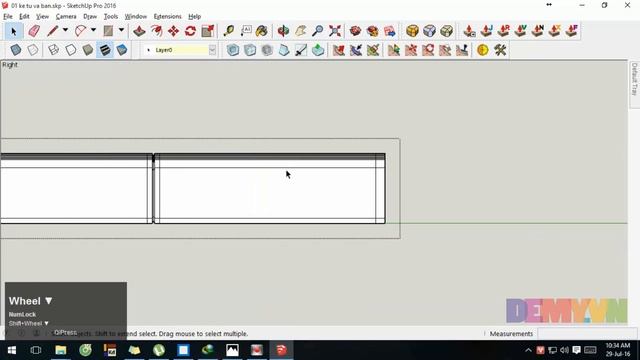Toggle X-Ray face style

pos(16,50)
